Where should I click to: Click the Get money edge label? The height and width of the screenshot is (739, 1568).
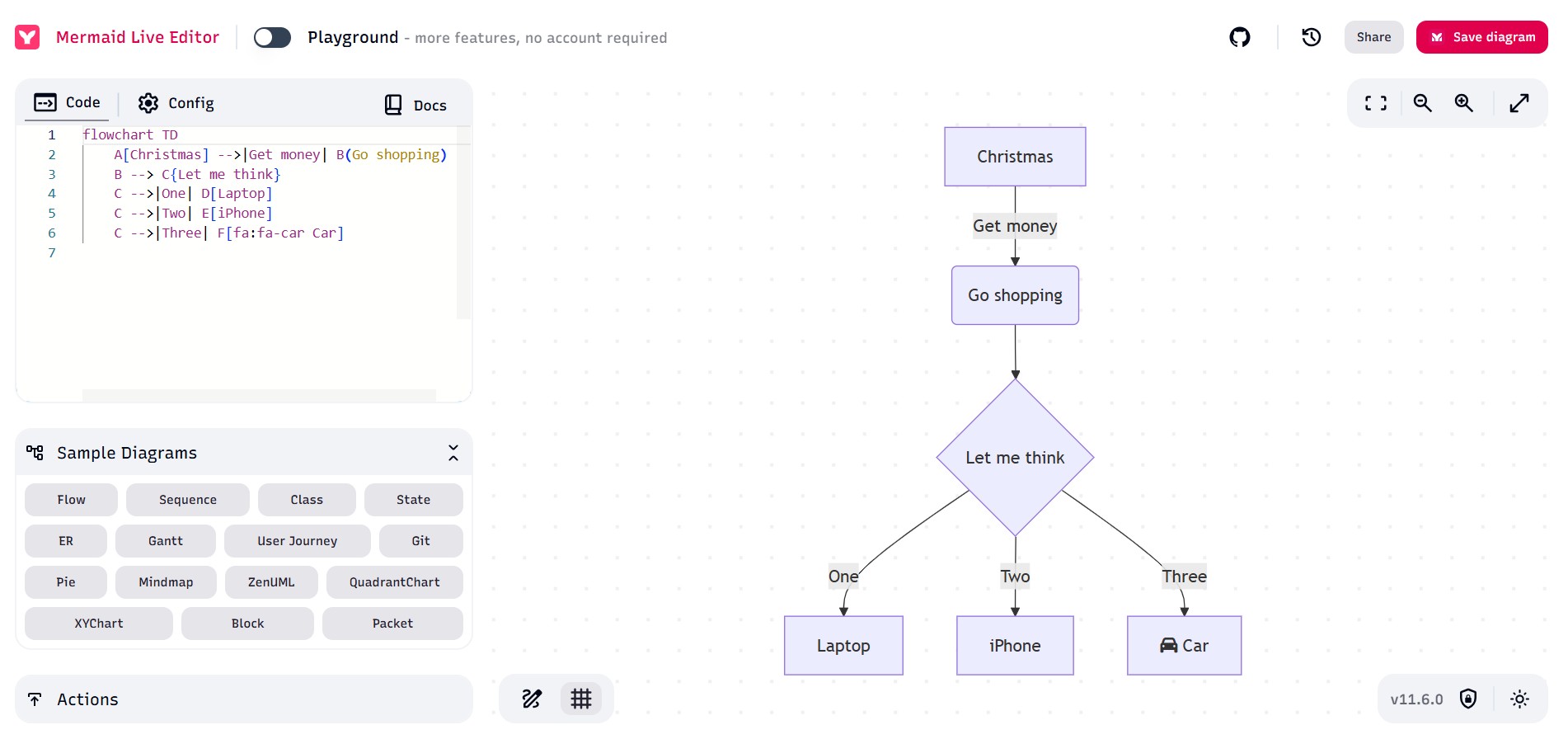1015,226
